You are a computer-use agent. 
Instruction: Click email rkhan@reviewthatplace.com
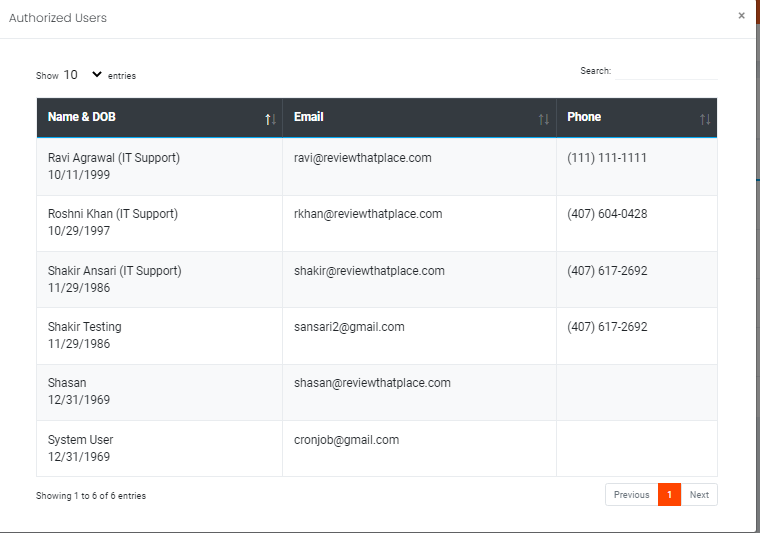(368, 214)
